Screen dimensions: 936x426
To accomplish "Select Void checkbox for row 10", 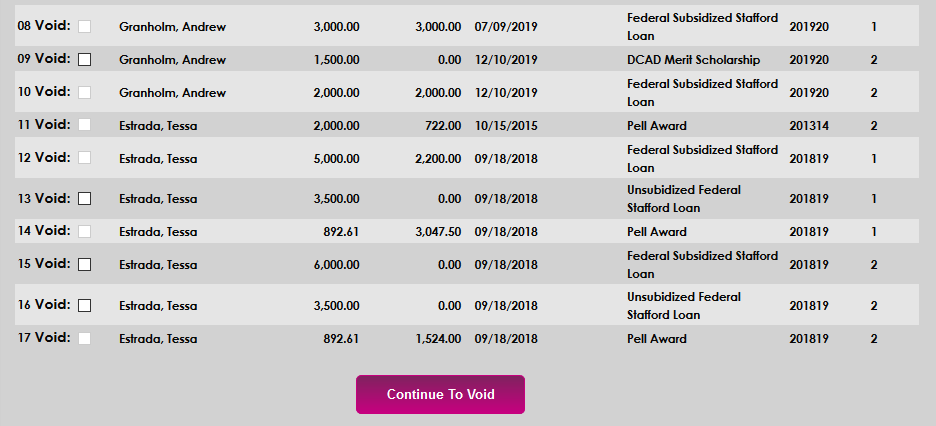I will click(x=85, y=92).
